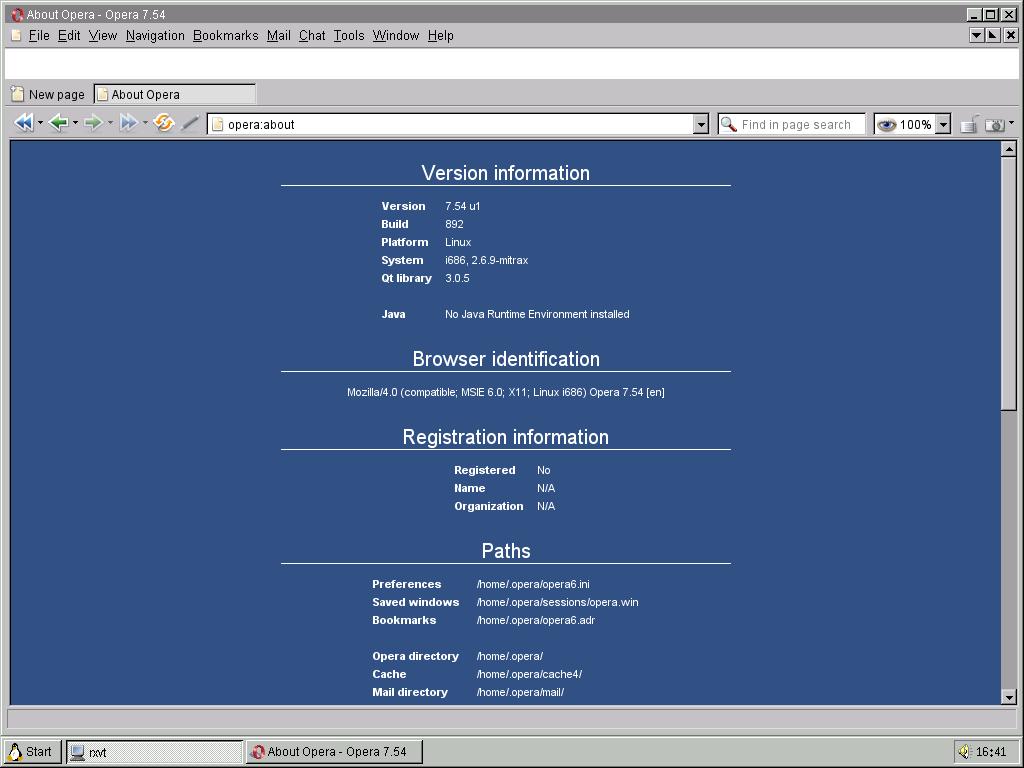This screenshot has height=768, width=1024.
Task: Click Platform value Linux
Action: (458, 242)
